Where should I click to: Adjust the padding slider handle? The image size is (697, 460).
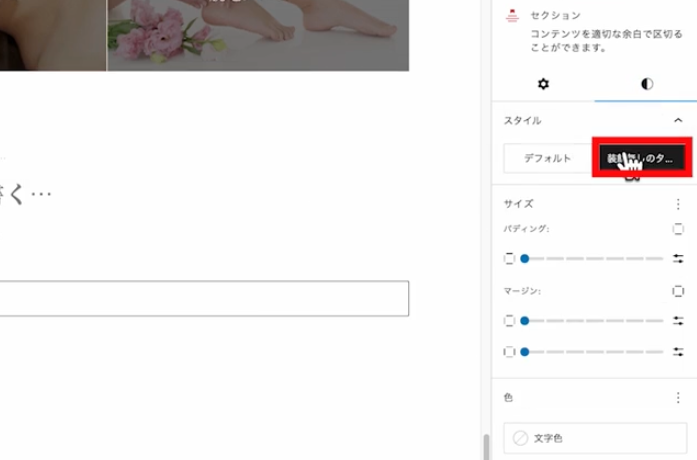coord(524,258)
